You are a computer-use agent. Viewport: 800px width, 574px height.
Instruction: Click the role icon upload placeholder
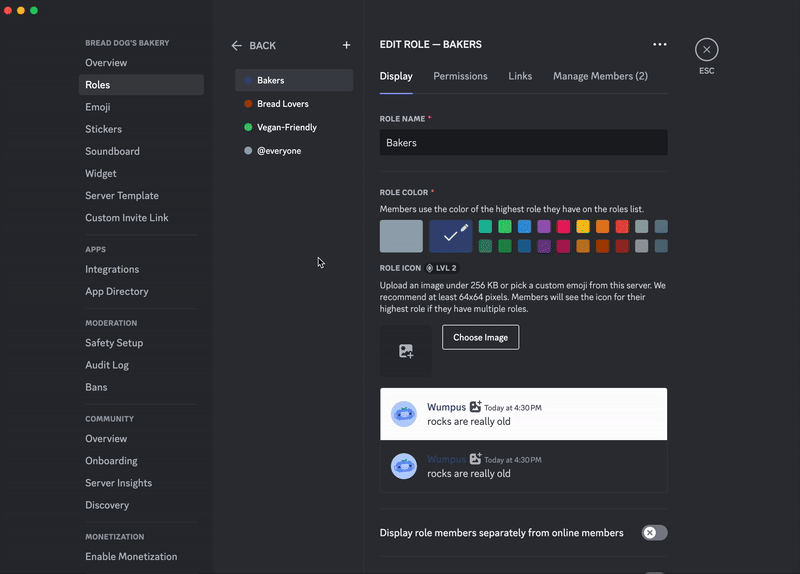point(406,351)
